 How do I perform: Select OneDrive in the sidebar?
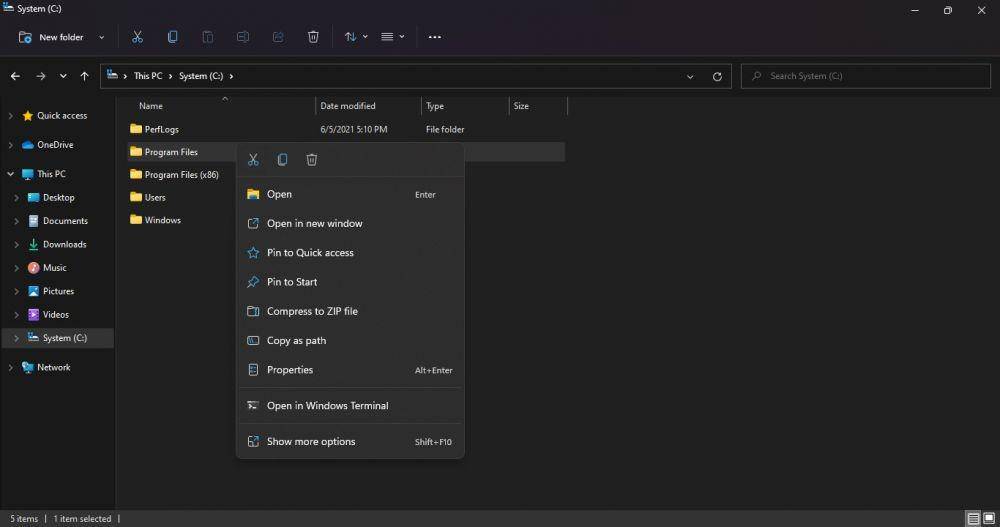tap(55, 145)
